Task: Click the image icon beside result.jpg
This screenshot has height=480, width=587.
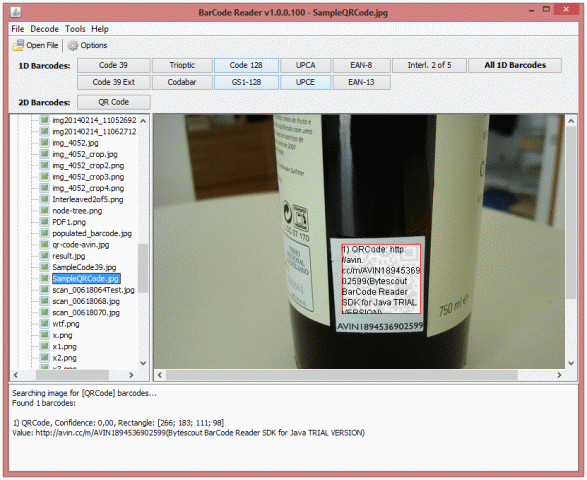Action: [x=45, y=256]
